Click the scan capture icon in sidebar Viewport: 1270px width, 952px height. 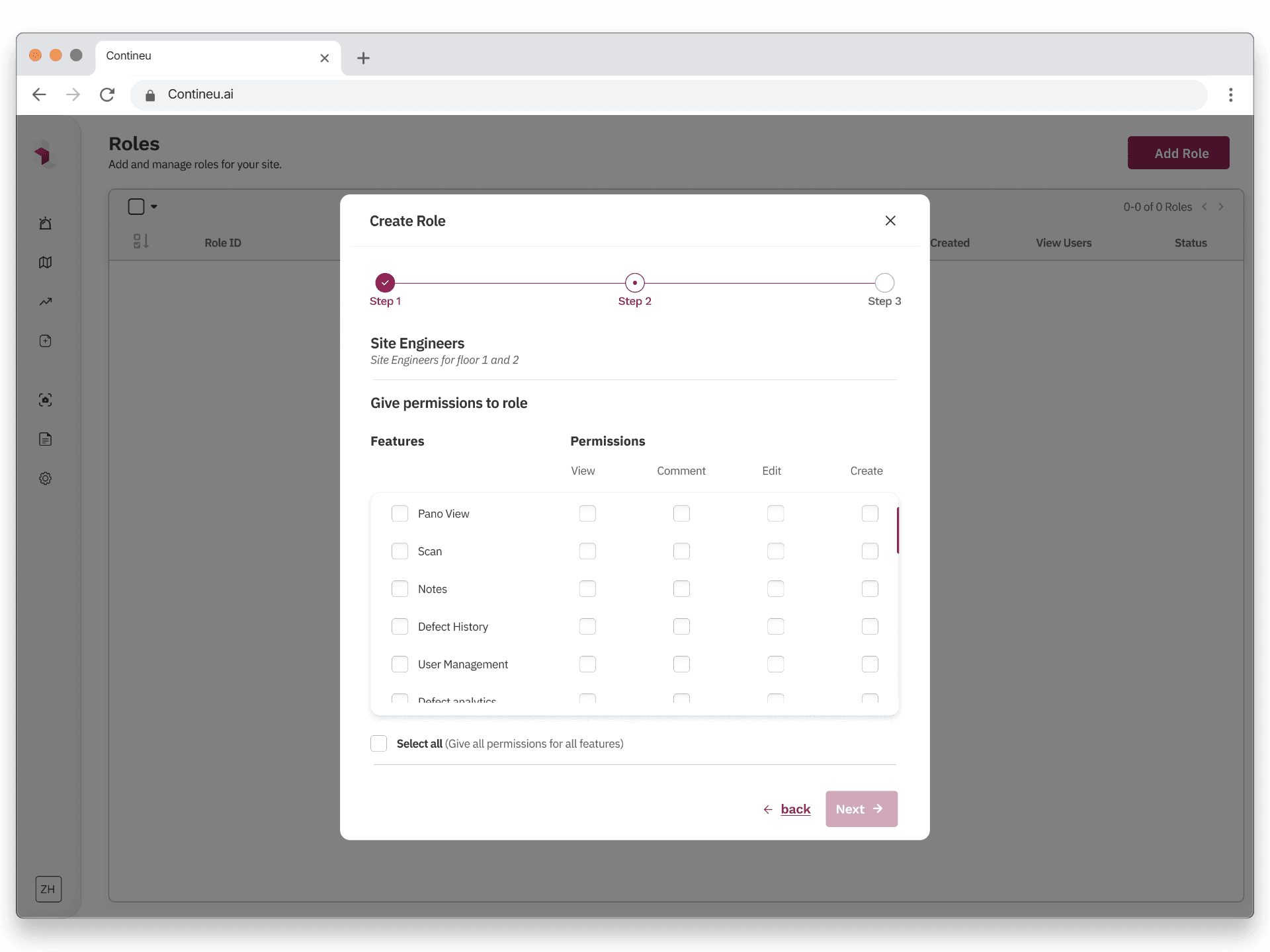45,400
